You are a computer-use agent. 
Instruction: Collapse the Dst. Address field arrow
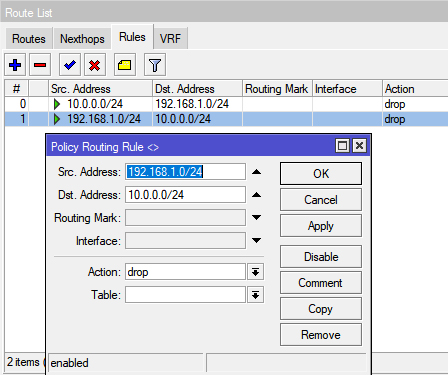(256, 195)
